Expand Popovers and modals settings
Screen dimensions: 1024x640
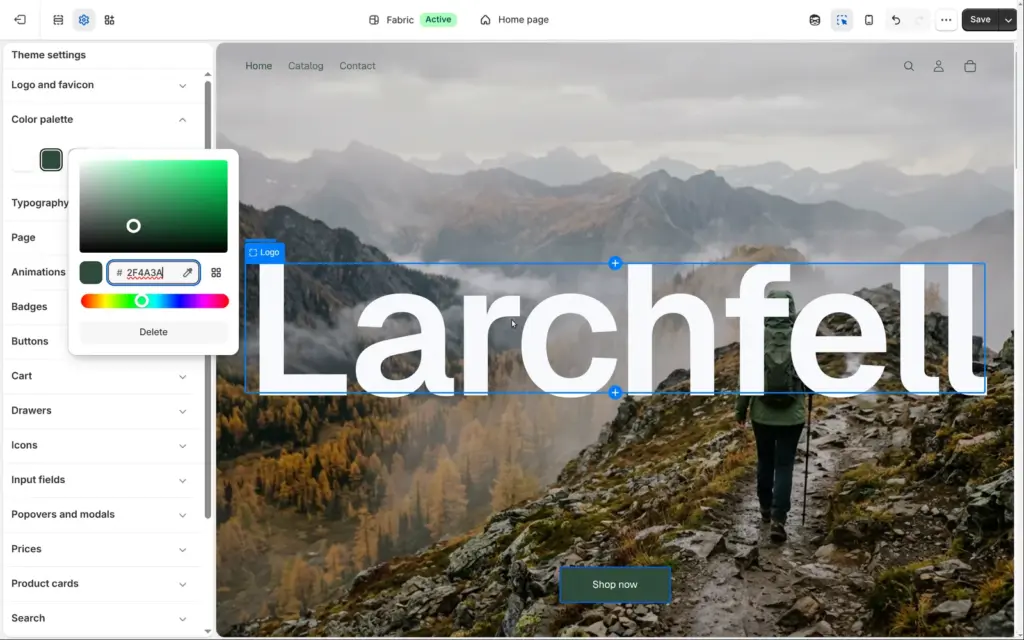point(99,515)
